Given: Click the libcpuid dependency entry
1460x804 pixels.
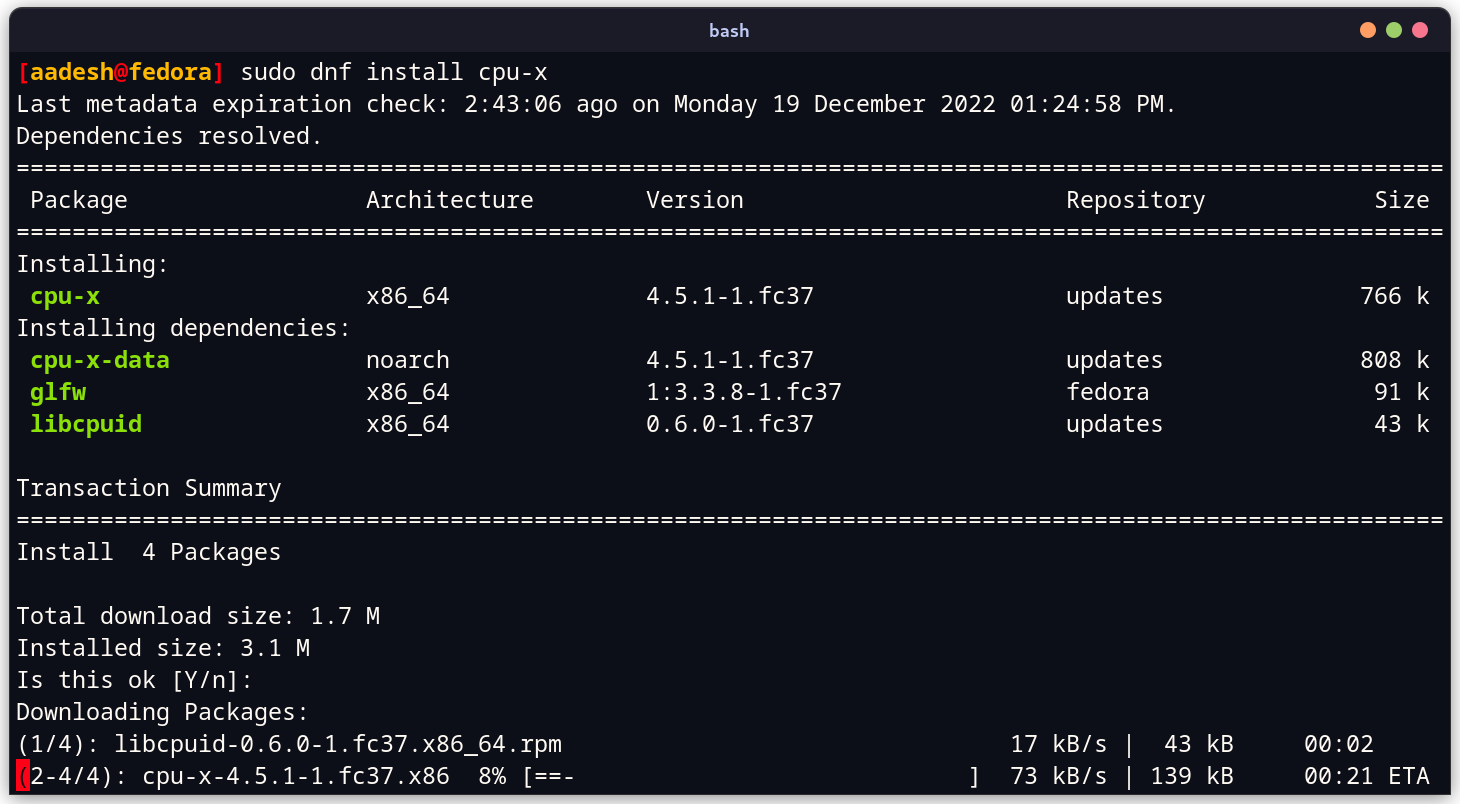Looking at the screenshot, I should [x=86, y=423].
